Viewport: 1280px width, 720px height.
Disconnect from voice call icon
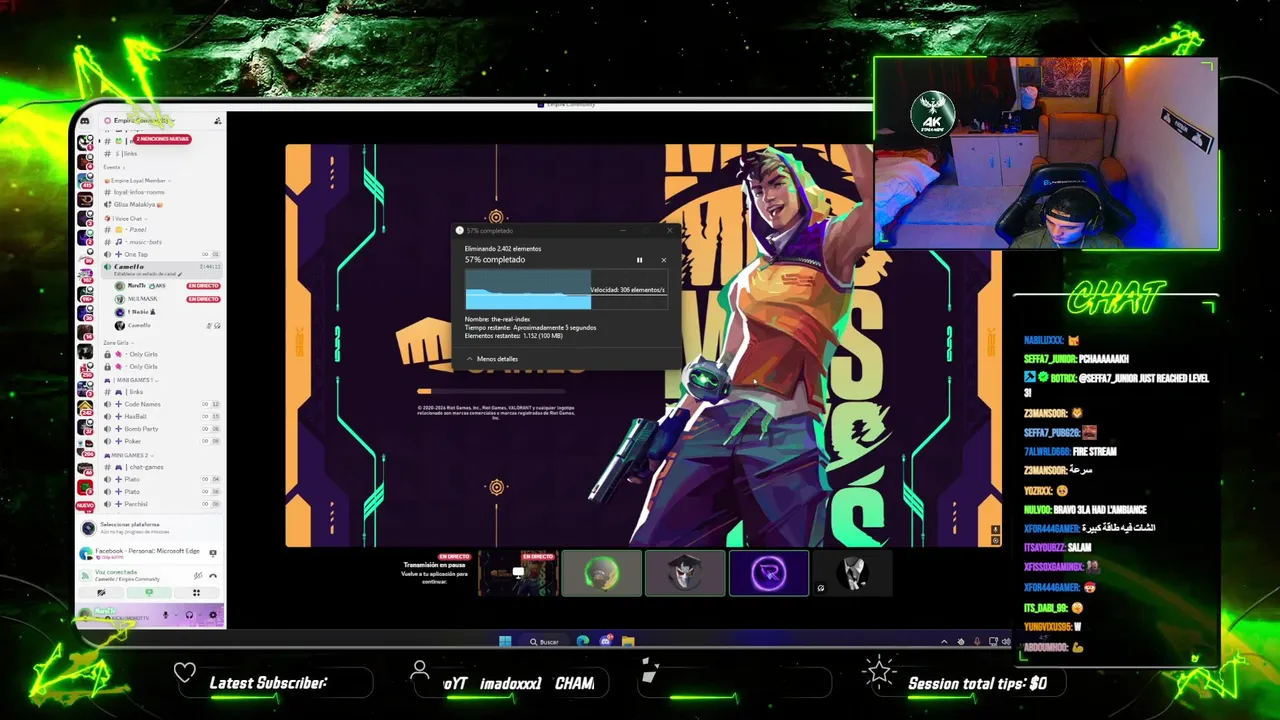tap(213, 575)
